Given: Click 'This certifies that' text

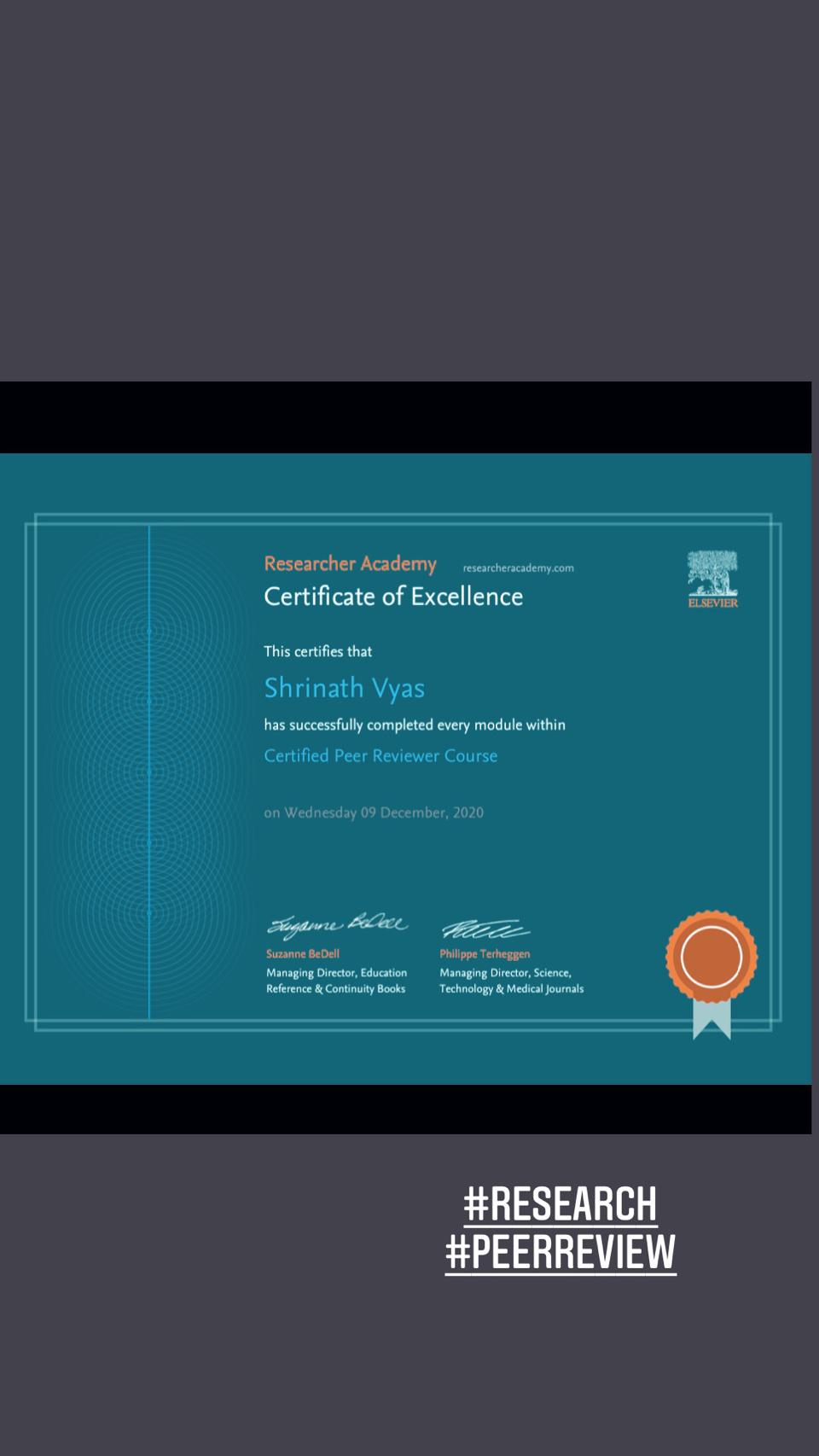Looking at the screenshot, I should pos(317,651).
